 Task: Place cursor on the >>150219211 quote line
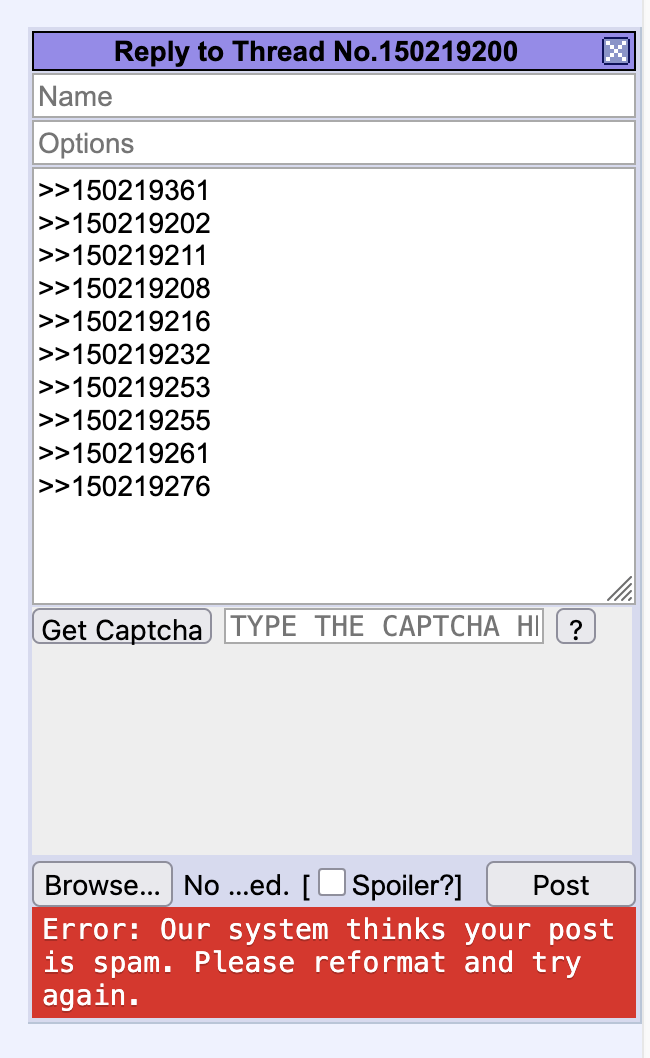coord(122,256)
